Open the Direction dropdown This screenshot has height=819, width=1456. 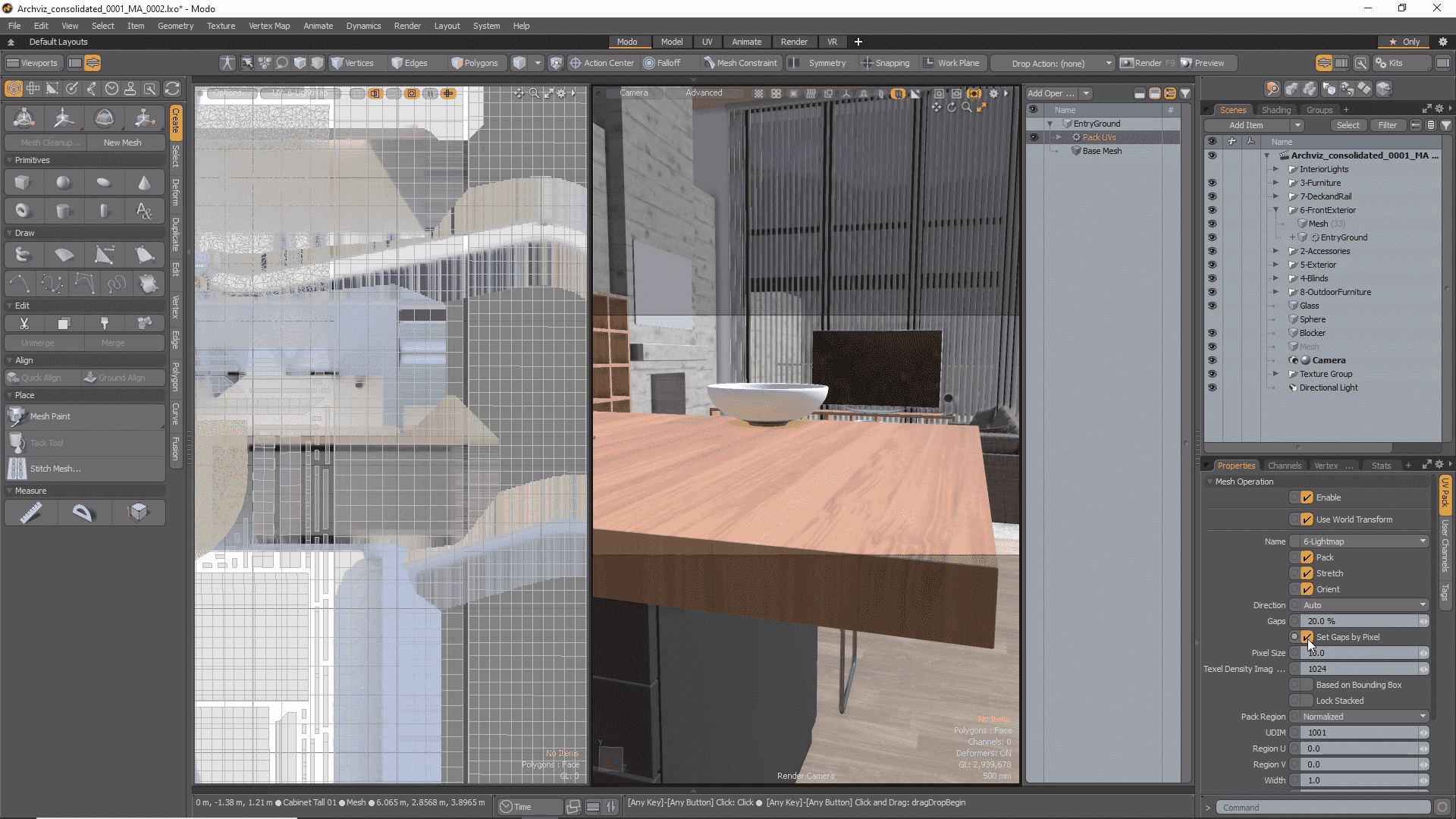[x=1363, y=605]
